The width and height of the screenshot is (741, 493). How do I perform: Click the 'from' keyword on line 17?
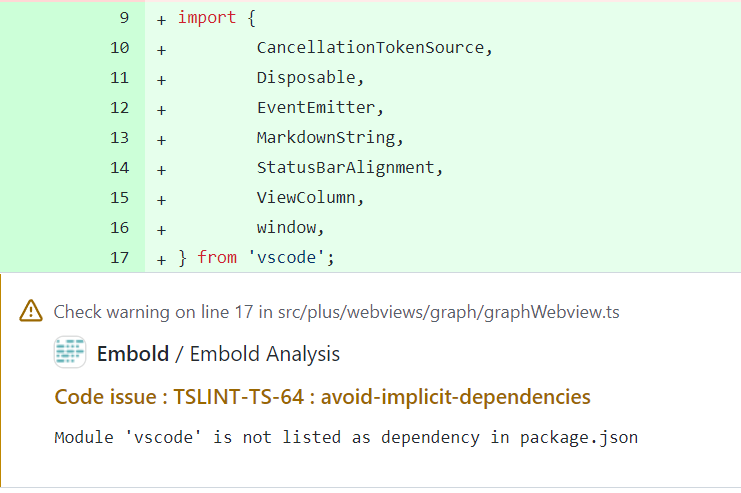[217, 258]
